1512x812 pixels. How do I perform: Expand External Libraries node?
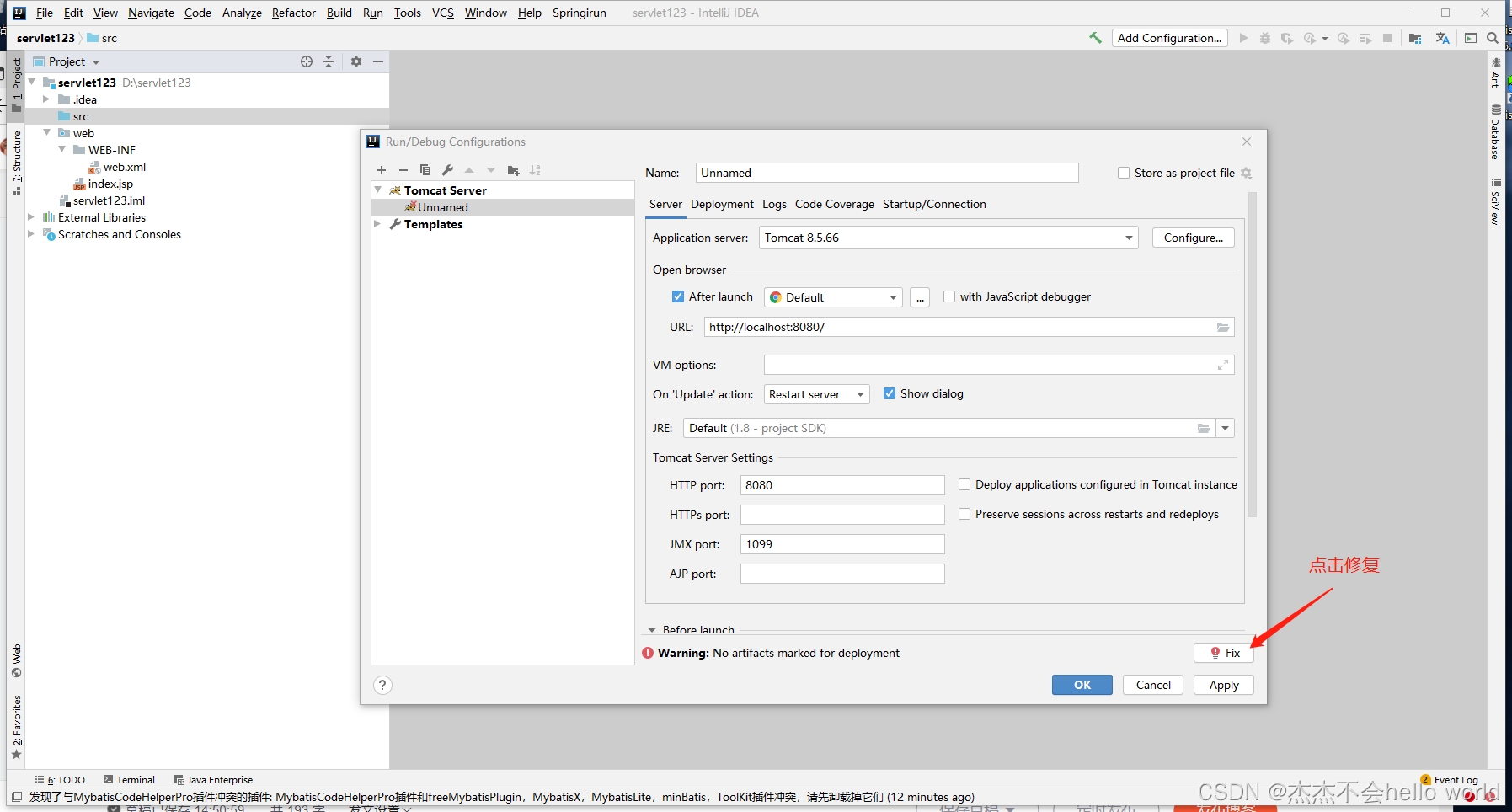click(31, 217)
